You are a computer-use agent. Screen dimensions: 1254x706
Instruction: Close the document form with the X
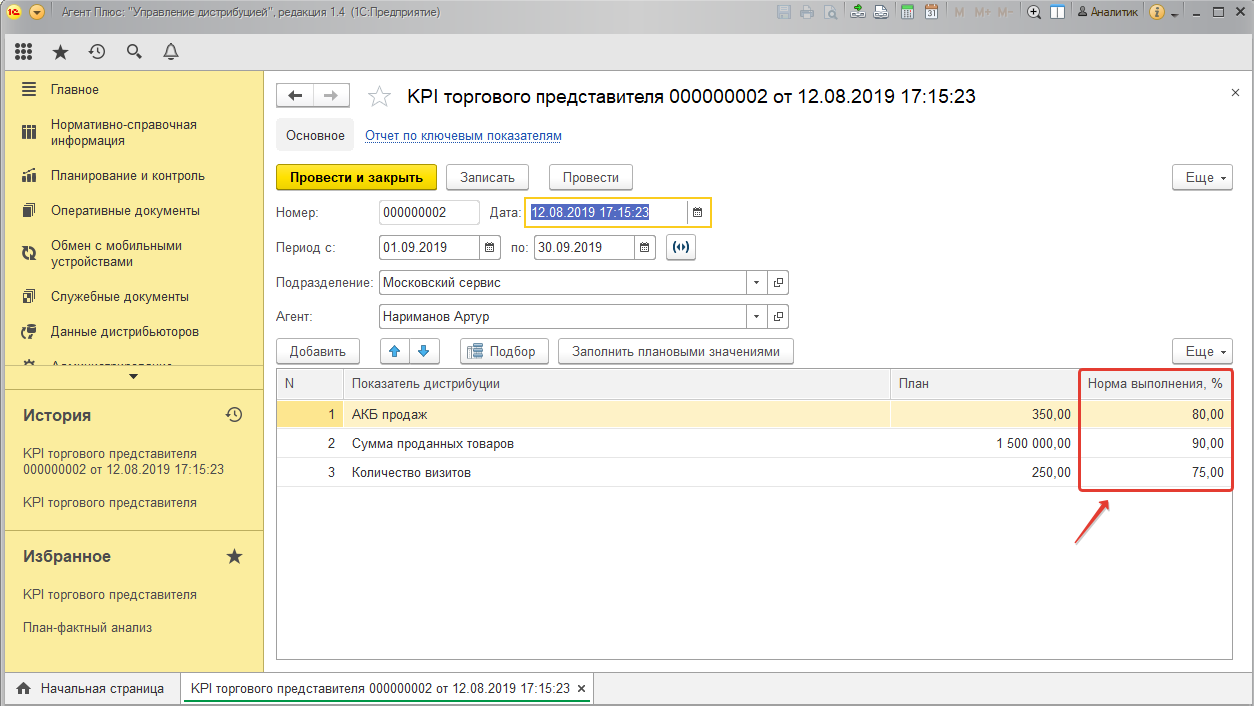tap(1235, 91)
